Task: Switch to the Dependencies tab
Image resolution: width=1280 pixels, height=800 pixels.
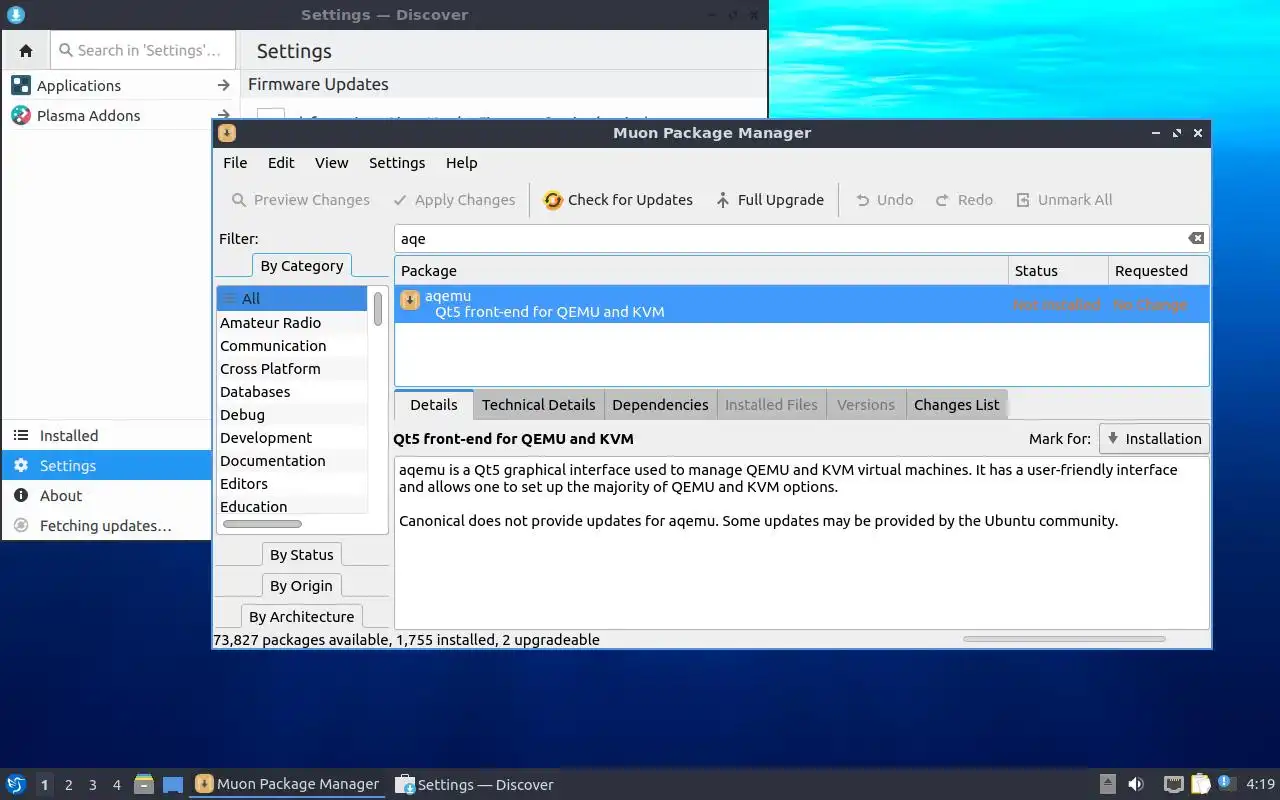Action: 660,405
